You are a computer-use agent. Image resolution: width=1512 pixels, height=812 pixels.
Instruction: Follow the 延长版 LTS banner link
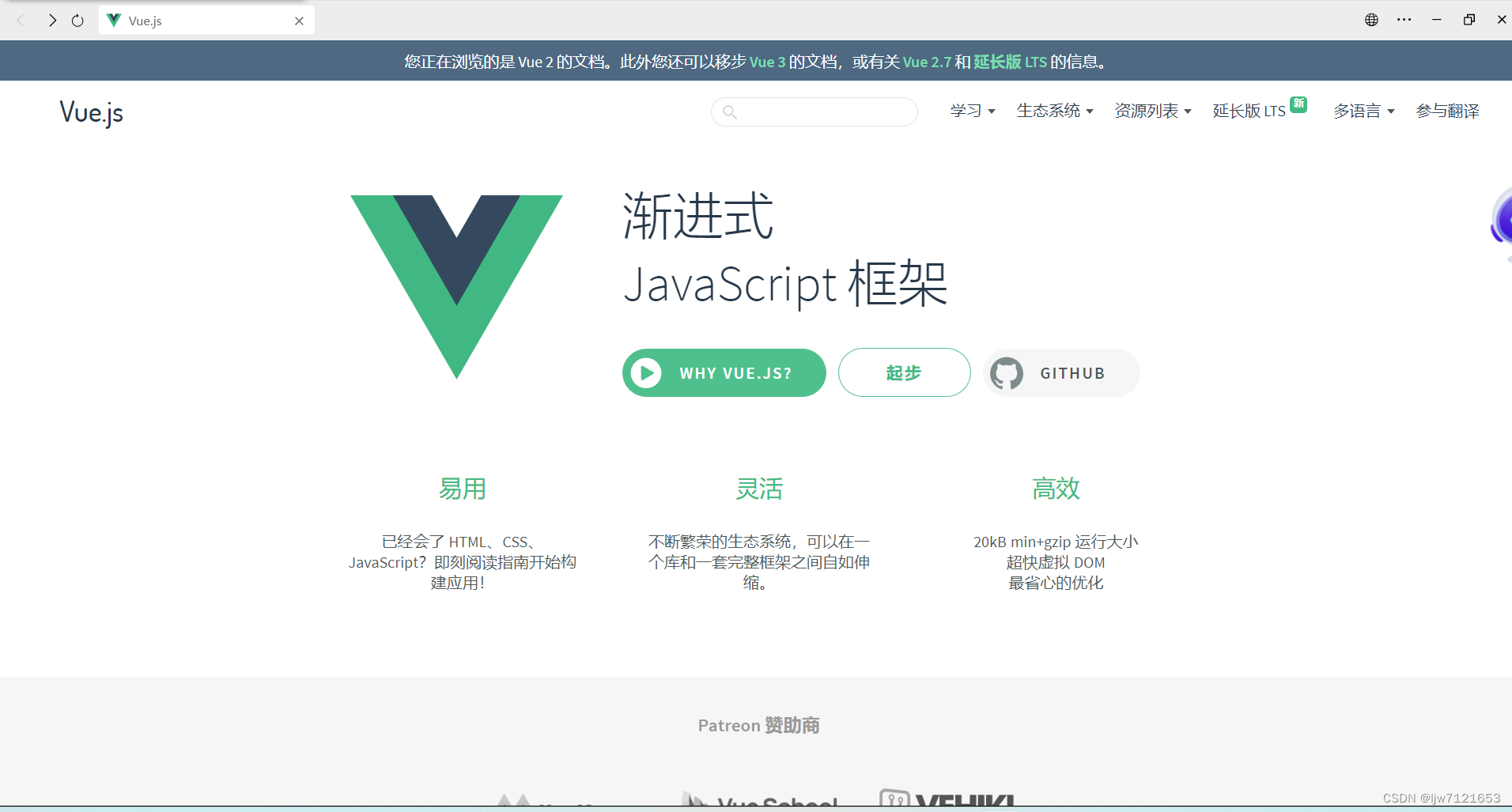[x=1010, y=62]
